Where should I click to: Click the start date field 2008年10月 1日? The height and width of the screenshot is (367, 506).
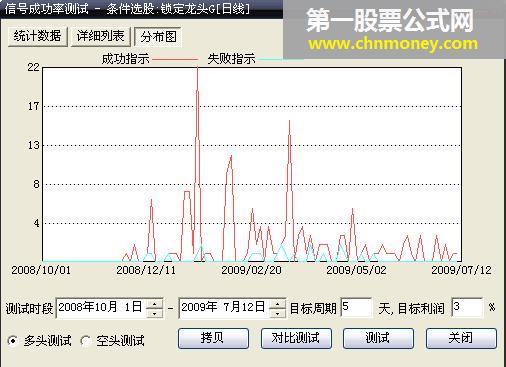(101, 308)
